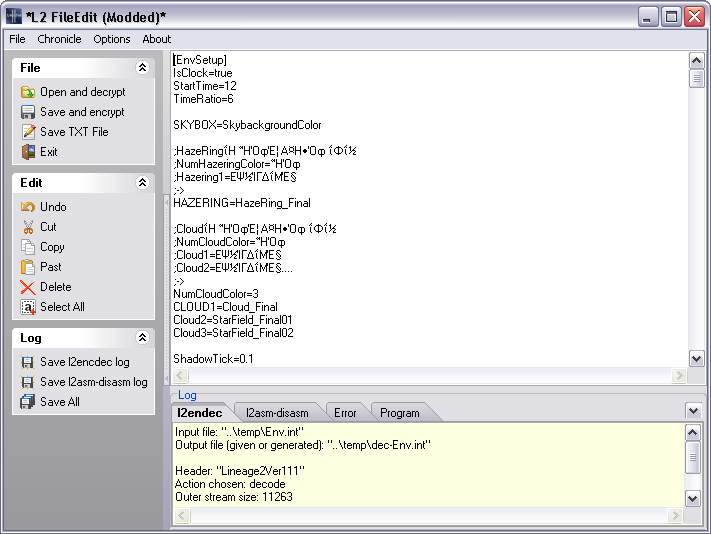Click the Save All log icon
Screen dimensions: 711x534
click(28, 402)
